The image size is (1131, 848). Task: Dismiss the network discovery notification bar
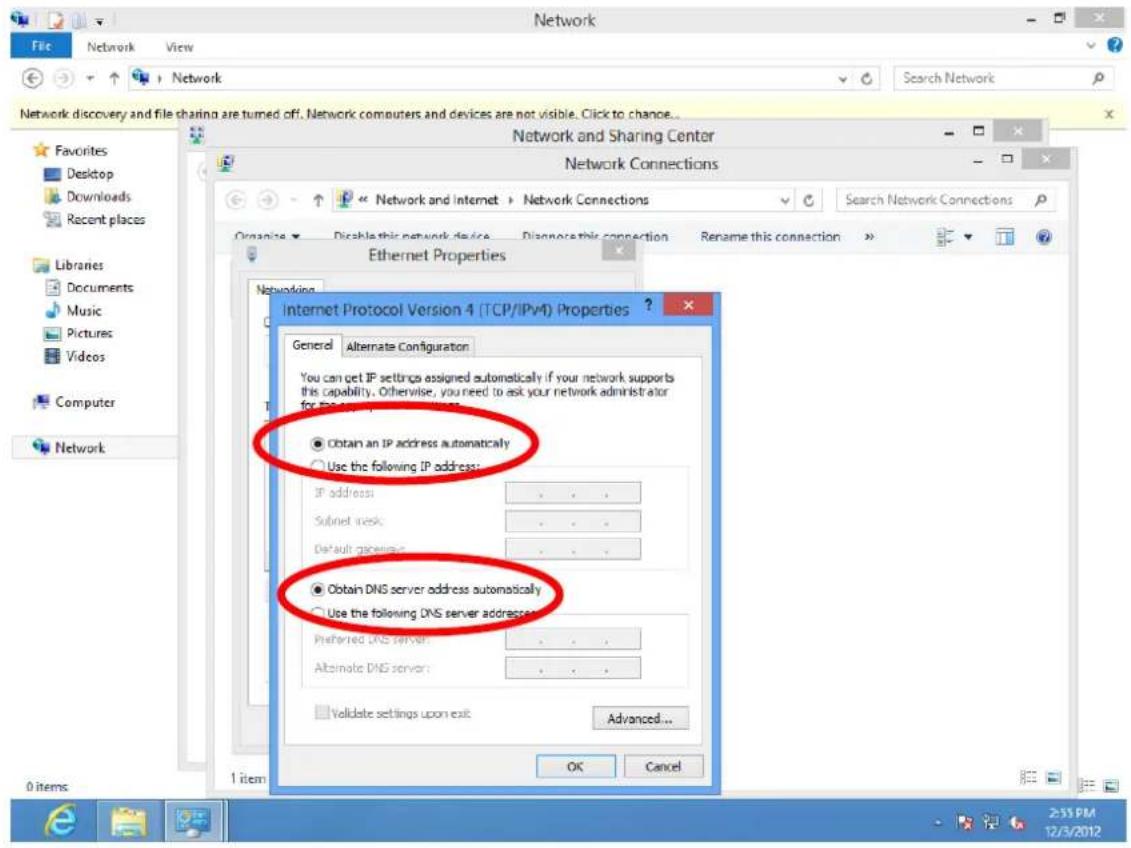[x=1109, y=114]
